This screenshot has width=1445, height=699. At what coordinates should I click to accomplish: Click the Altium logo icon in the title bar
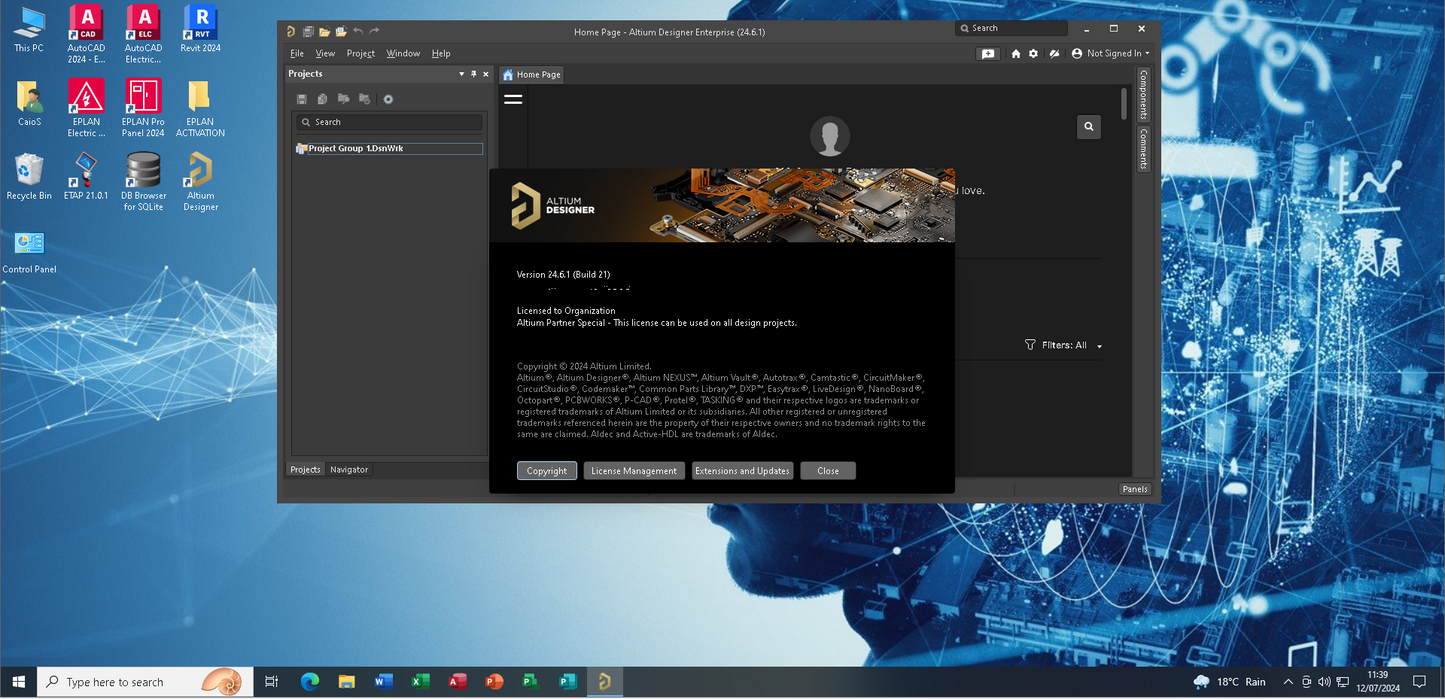[291, 31]
